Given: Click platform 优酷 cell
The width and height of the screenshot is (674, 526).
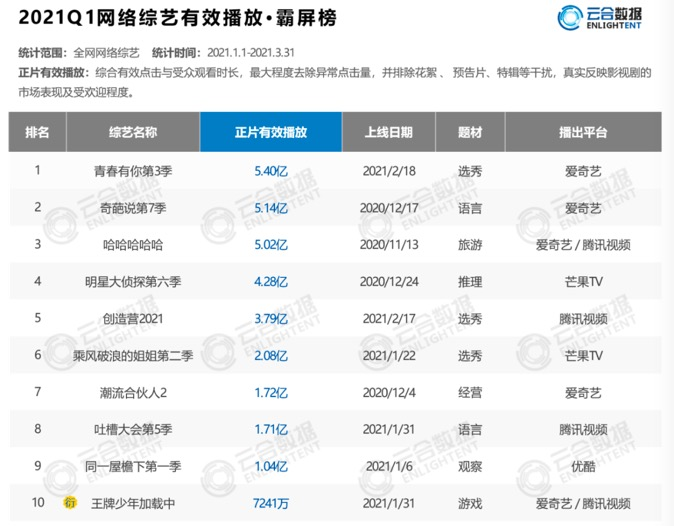Looking at the screenshot, I should coord(583,466).
